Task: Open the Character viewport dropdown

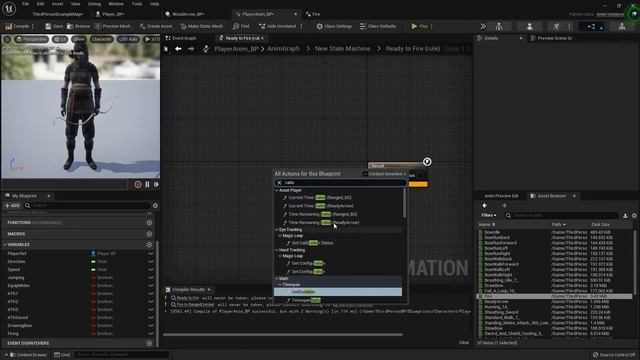Action: 101,39
